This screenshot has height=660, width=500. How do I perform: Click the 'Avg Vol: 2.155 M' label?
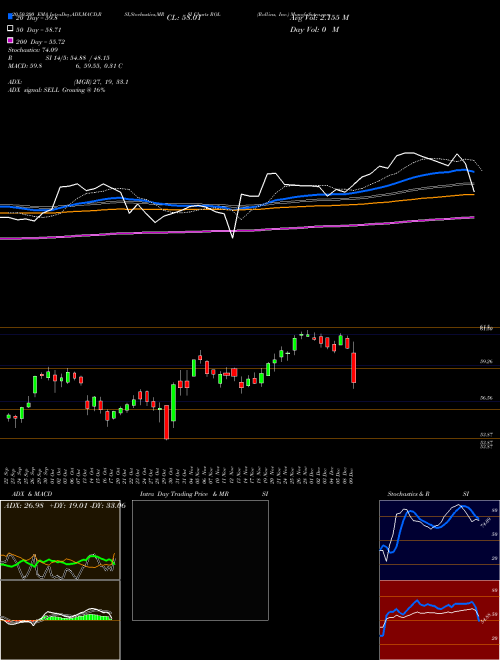(319, 18)
